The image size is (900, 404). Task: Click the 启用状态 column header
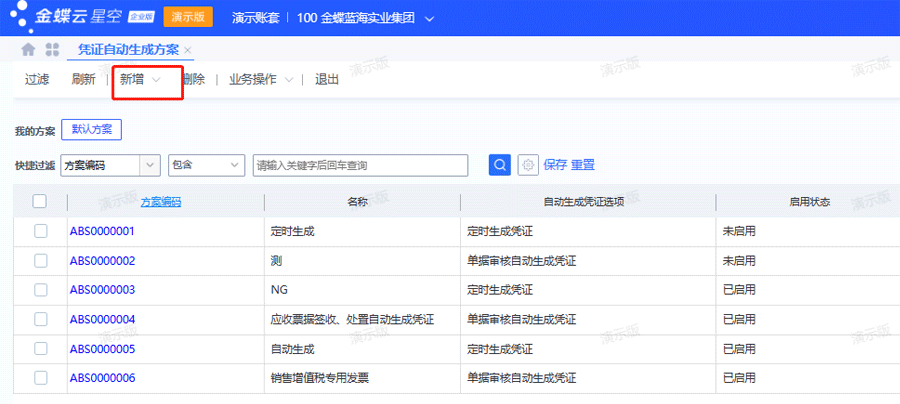[x=810, y=201]
